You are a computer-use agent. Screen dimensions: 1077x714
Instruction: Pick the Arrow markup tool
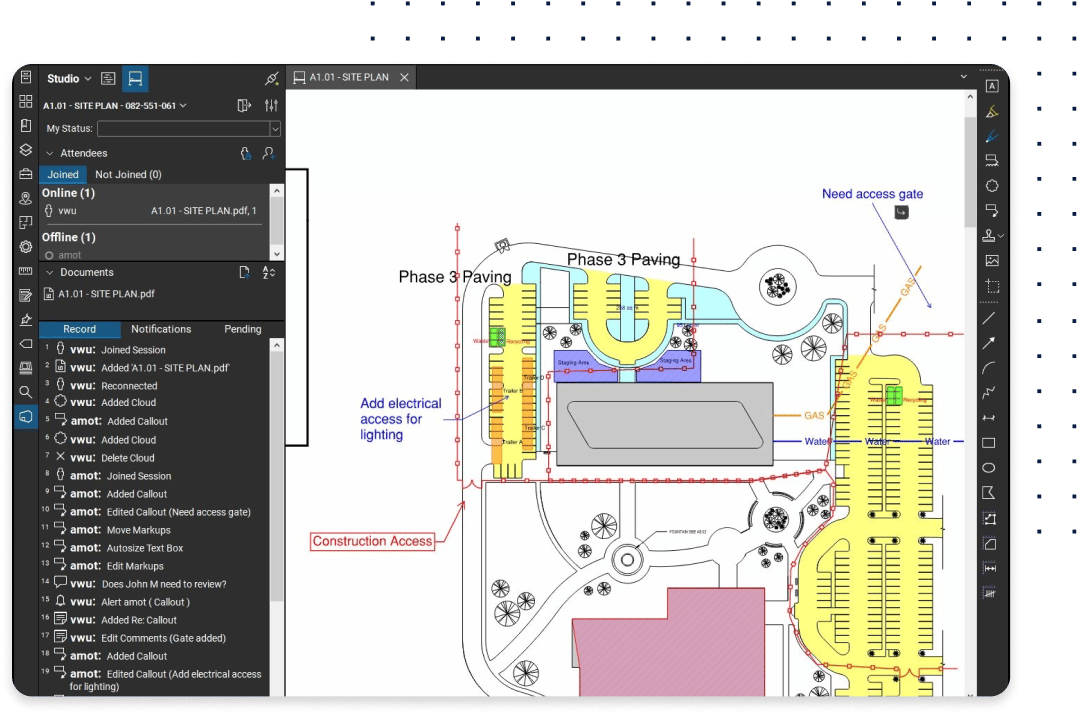(989, 343)
